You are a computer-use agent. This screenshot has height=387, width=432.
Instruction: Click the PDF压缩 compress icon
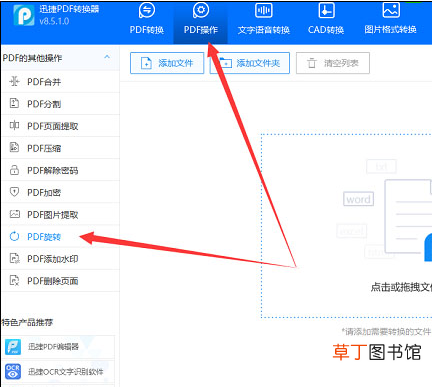click(14, 147)
